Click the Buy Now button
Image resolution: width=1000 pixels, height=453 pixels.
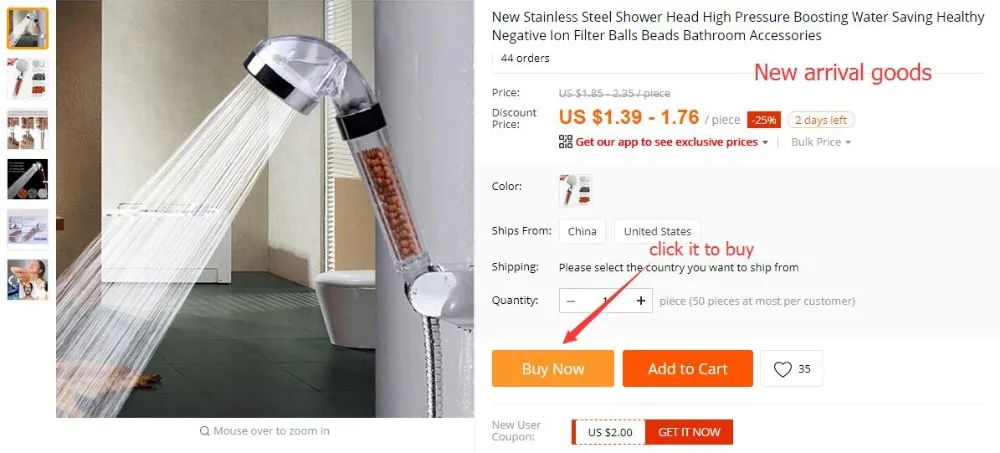point(553,368)
